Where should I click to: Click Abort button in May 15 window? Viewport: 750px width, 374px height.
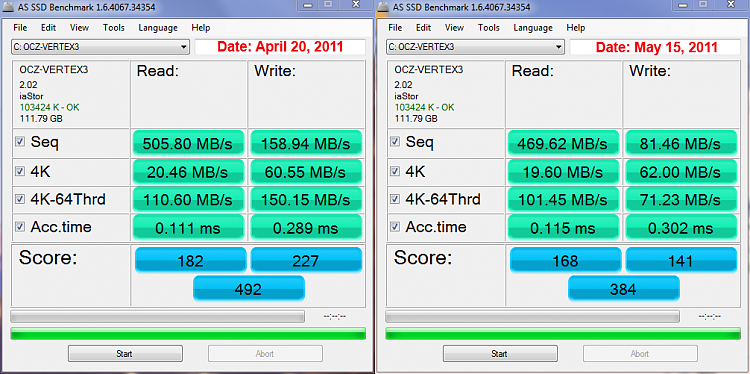[640, 353]
